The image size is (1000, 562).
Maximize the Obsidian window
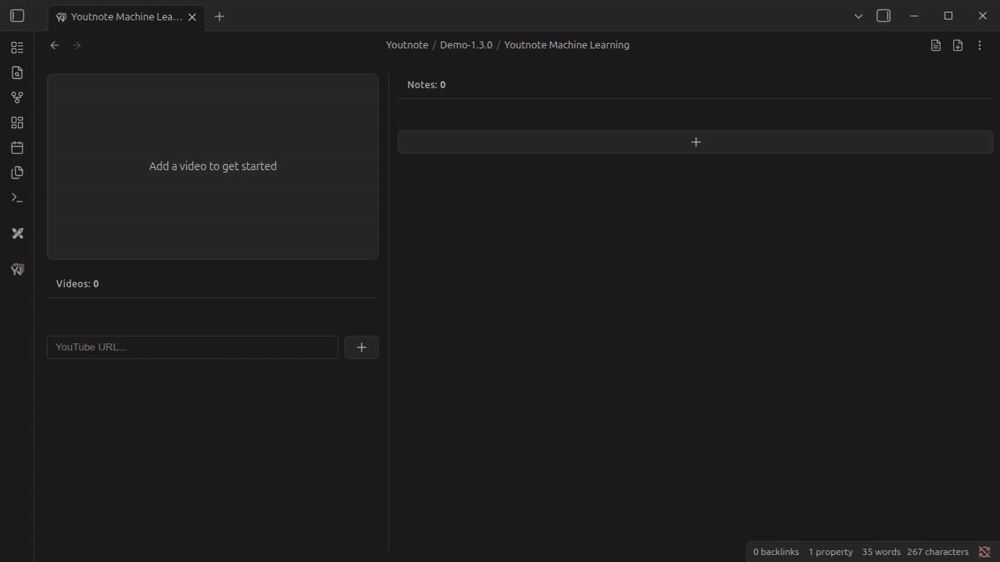coord(948,16)
